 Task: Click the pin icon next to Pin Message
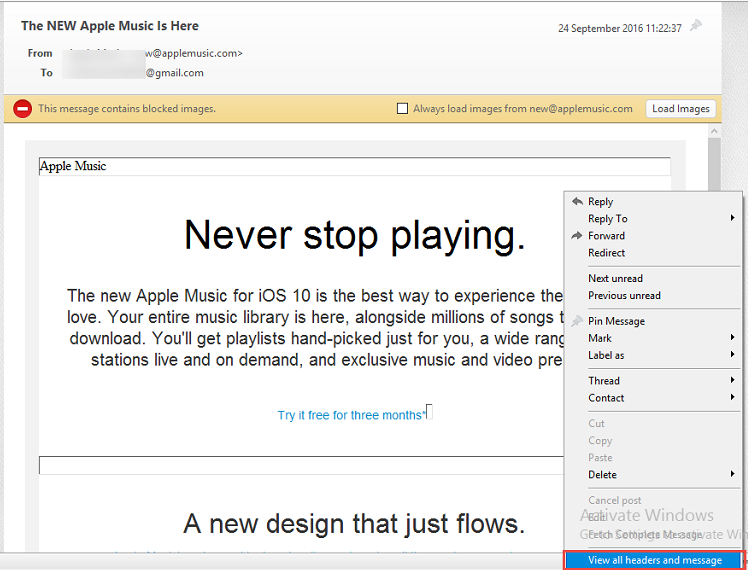pos(577,321)
